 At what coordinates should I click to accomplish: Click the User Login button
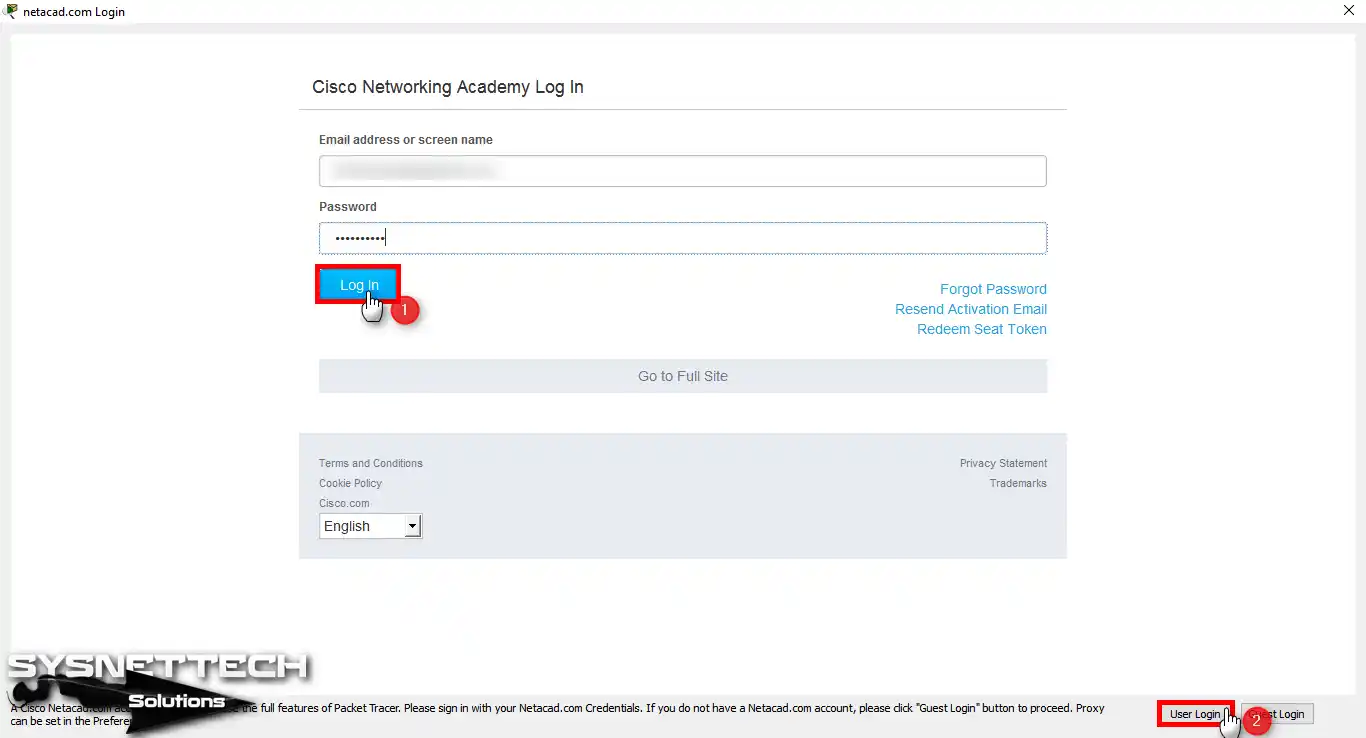click(x=1195, y=714)
